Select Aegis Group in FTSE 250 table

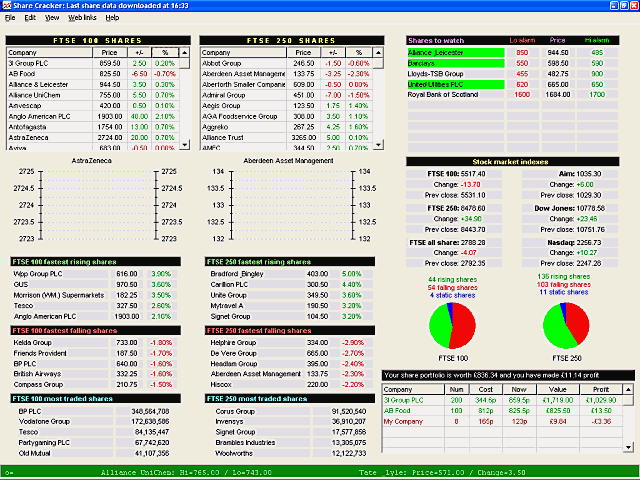coord(287,106)
